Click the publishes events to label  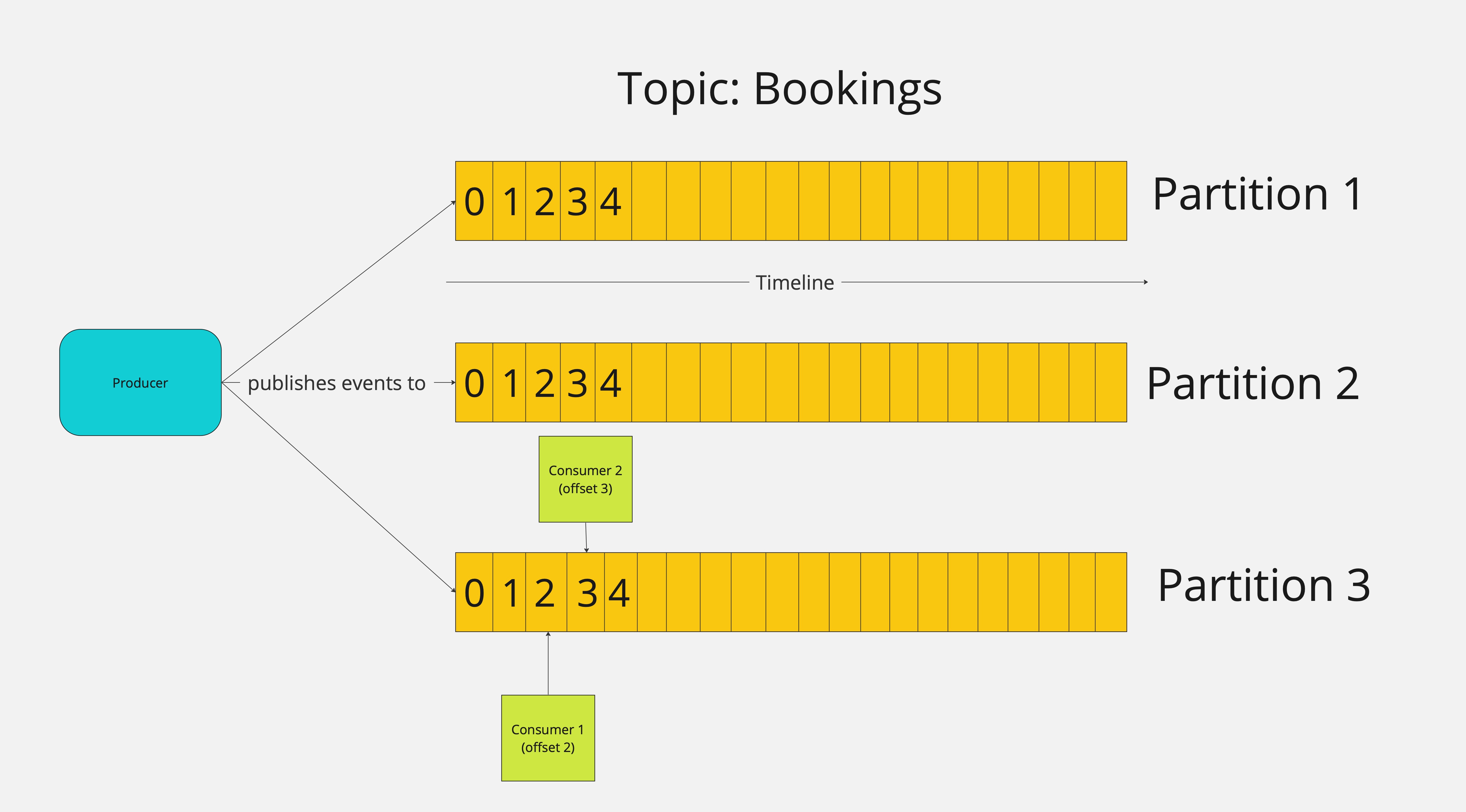tap(336, 383)
